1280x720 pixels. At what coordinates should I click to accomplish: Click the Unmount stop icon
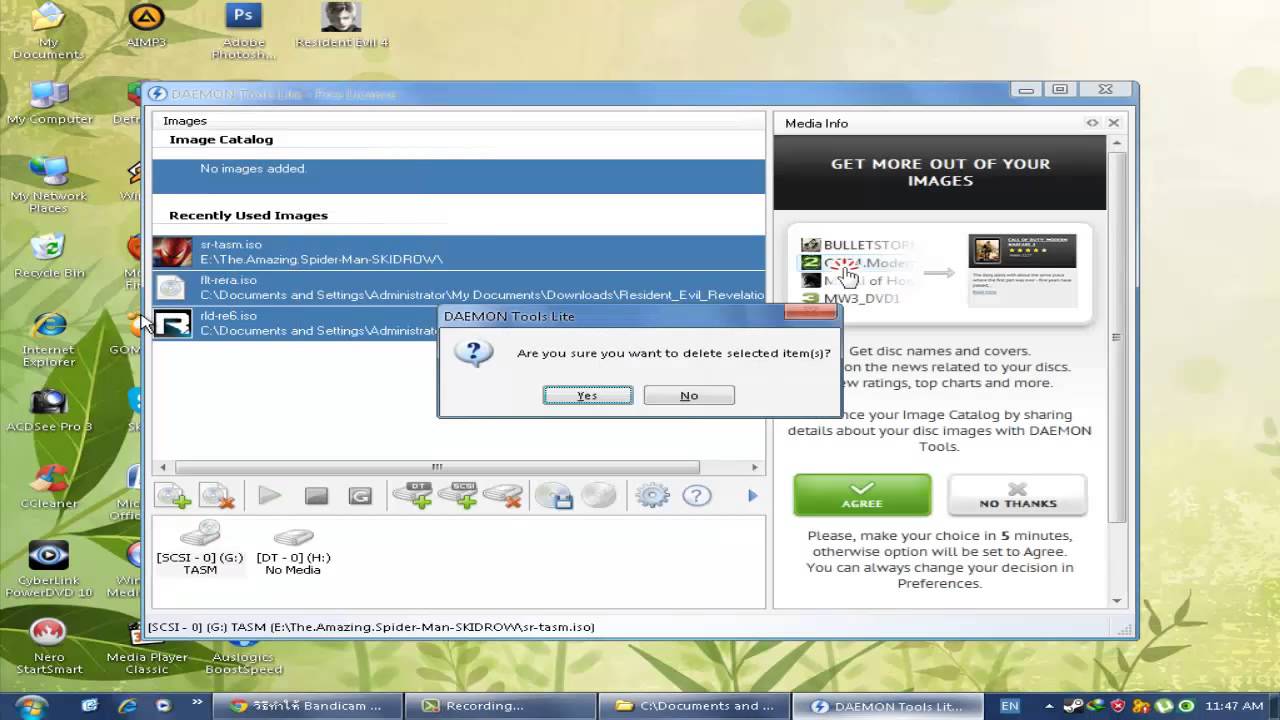(316, 495)
